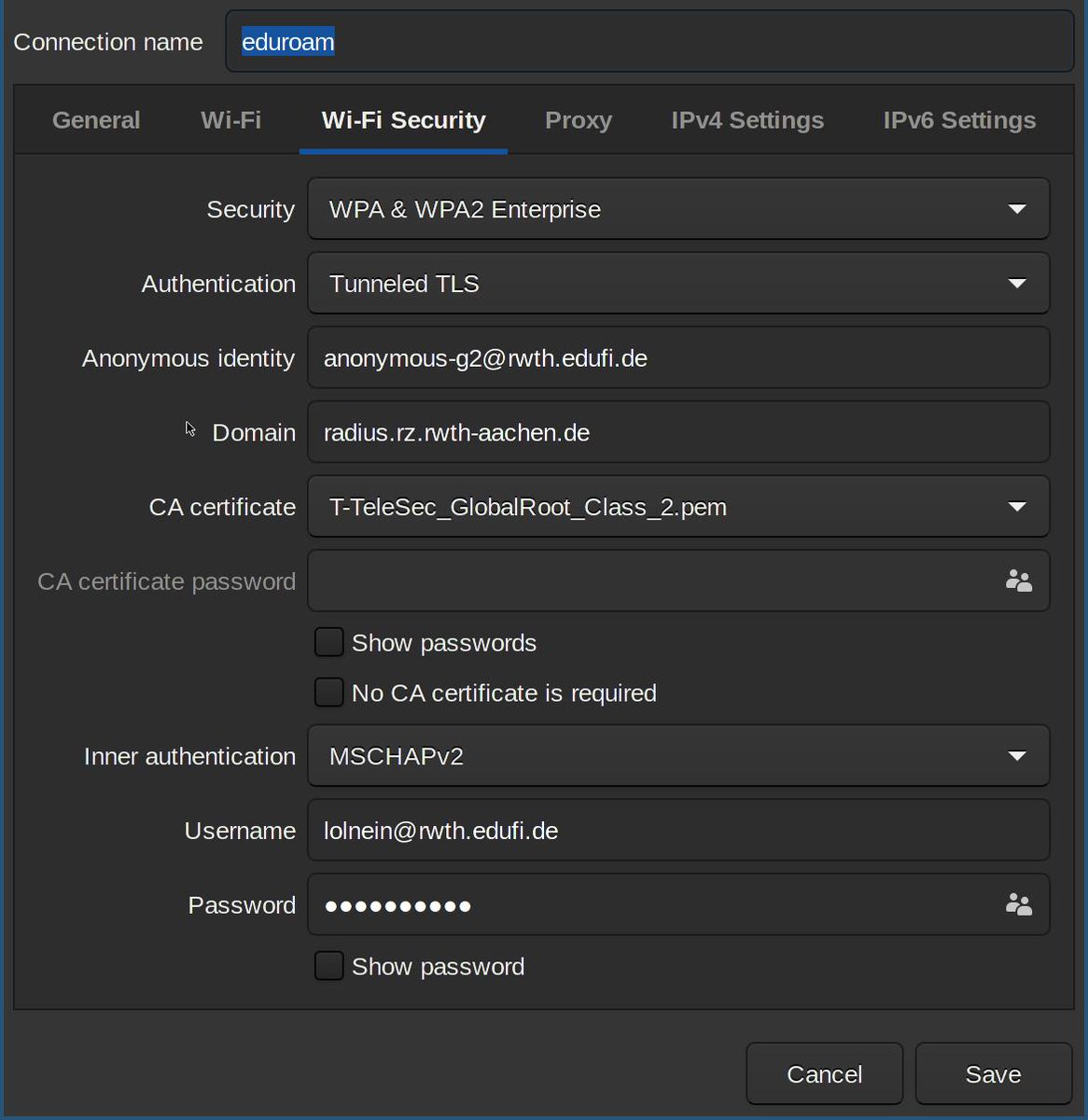Click the Save button
Viewport: 1088px width, 1120px height.
click(x=993, y=1074)
